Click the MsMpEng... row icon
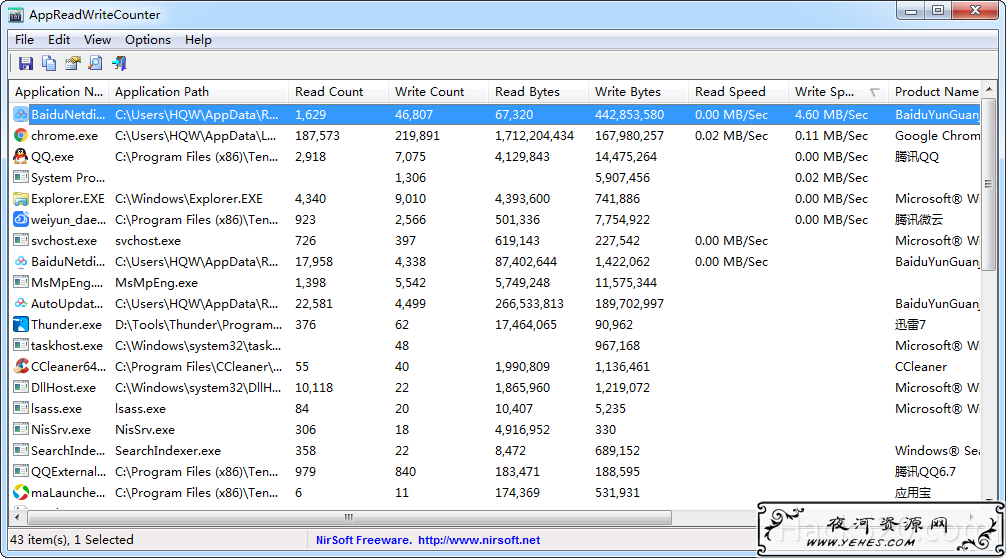 [21, 282]
